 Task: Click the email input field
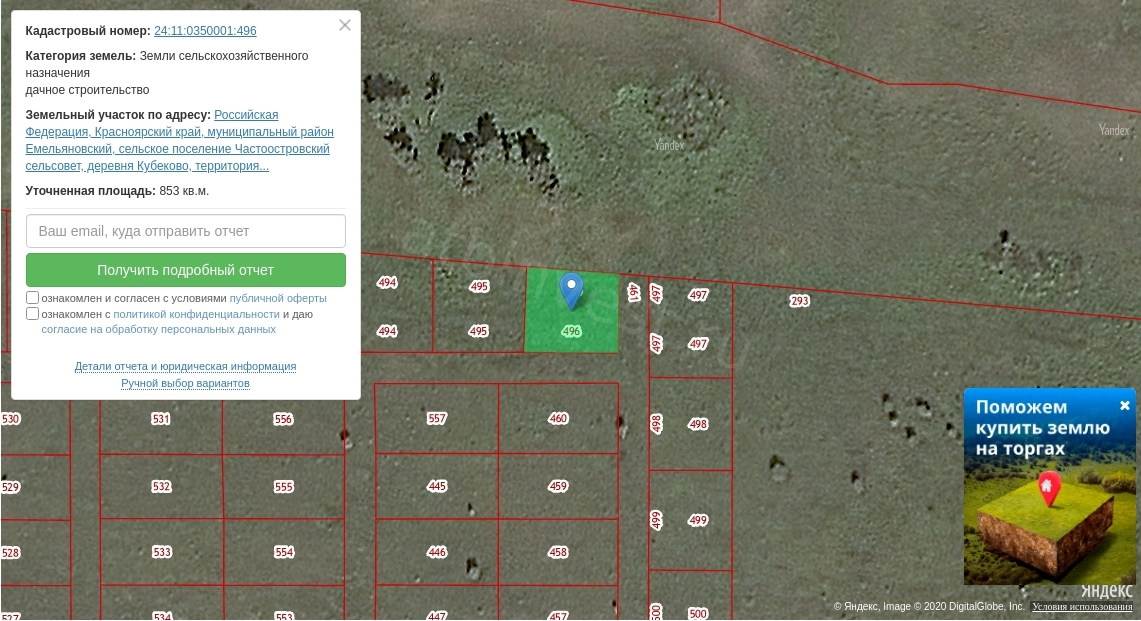[x=186, y=231]
